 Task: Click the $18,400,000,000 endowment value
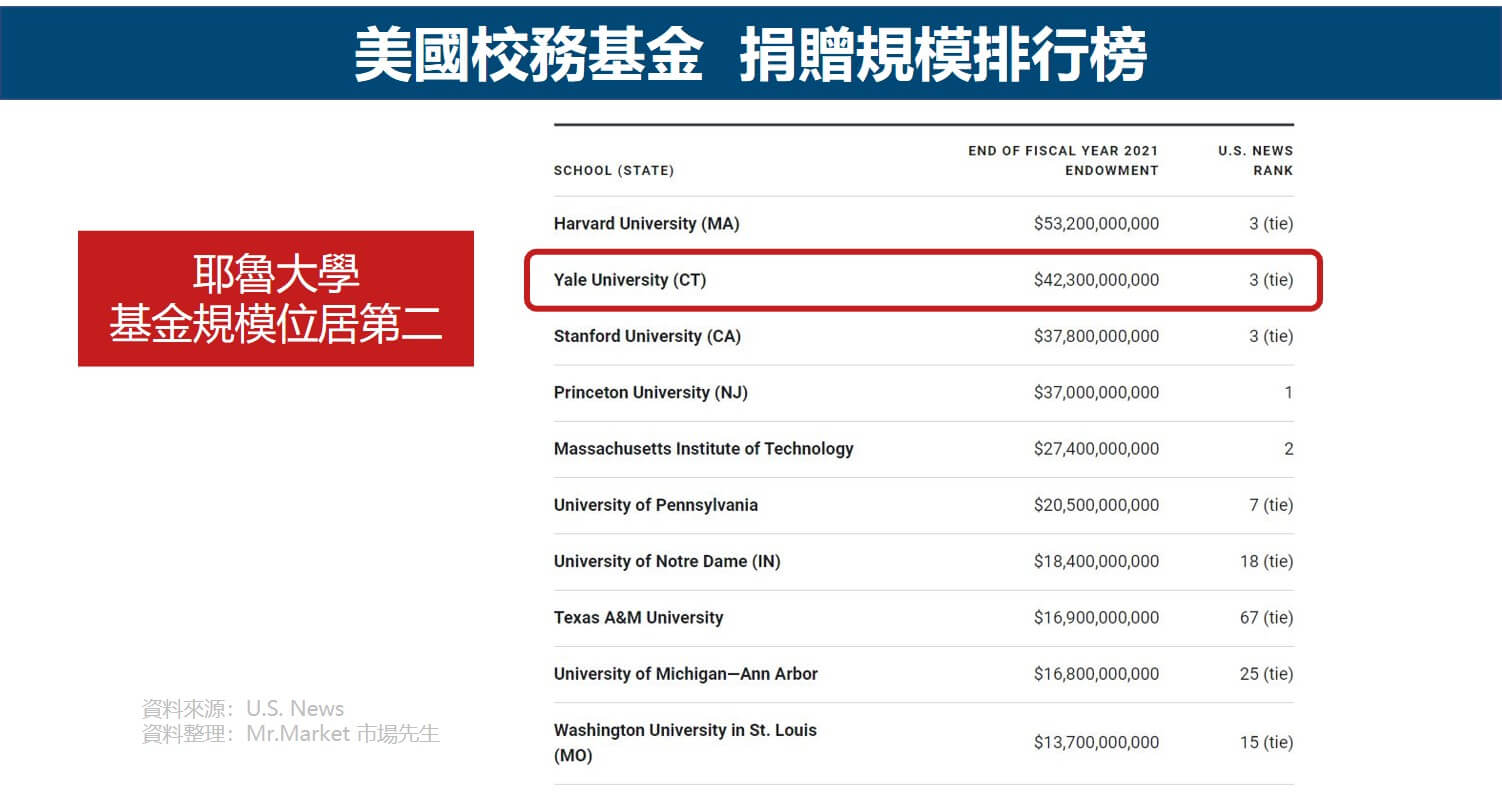coord(1096,561)
